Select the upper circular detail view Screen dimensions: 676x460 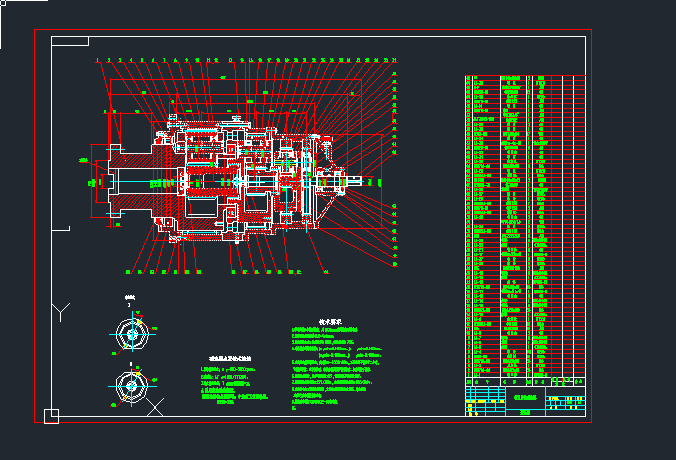click(x=130, y=334)
